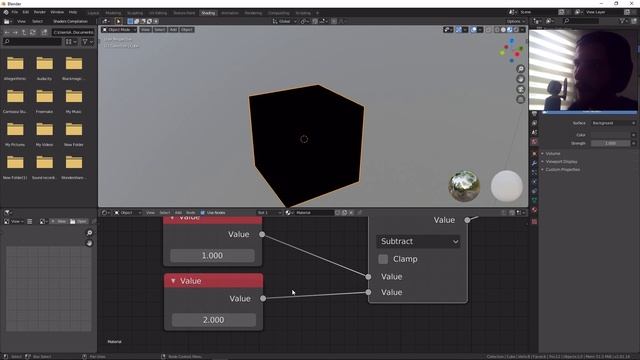Image resolution: width=640 pixels, height=360 pixels.
Task: Select the My Music folder
Action: pos(74,101)
